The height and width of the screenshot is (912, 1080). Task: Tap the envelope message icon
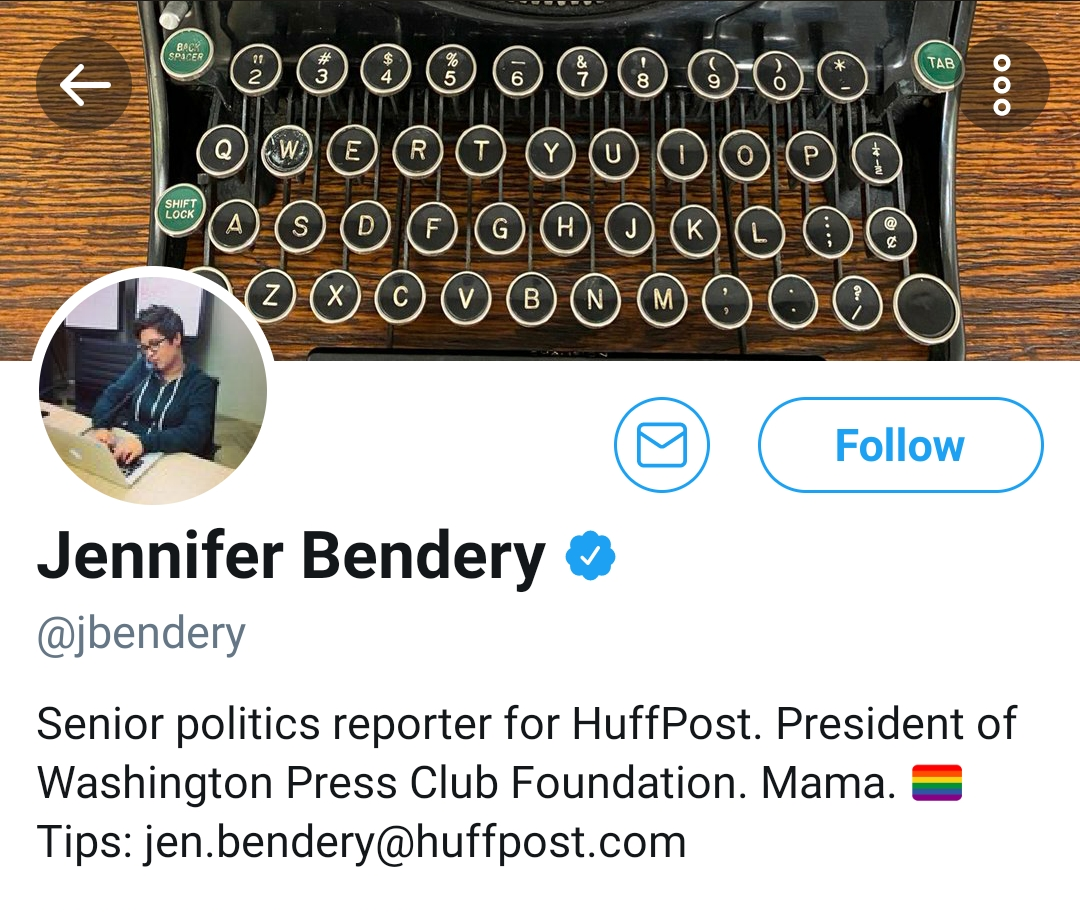(661, 445)
